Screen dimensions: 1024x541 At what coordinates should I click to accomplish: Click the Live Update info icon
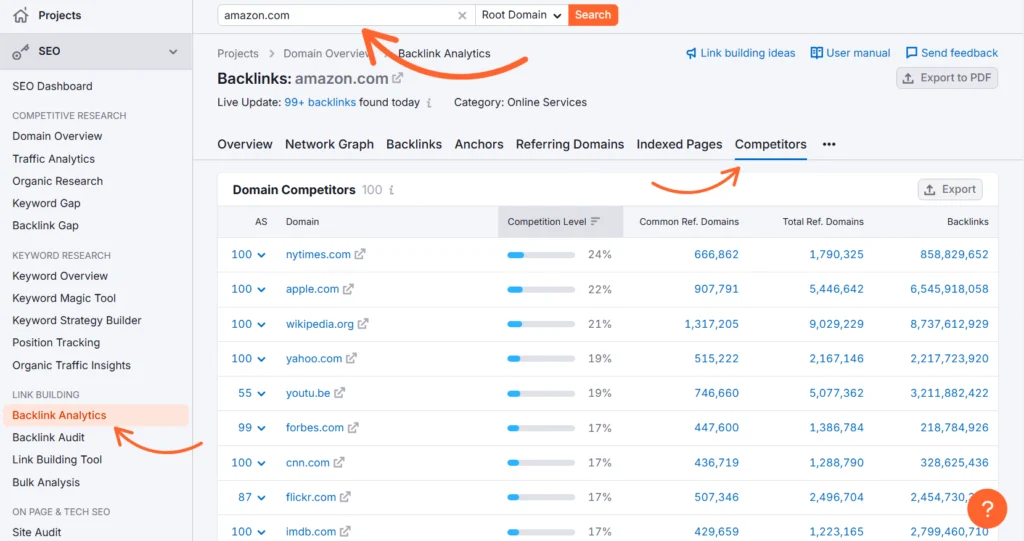tap(429, 103)
